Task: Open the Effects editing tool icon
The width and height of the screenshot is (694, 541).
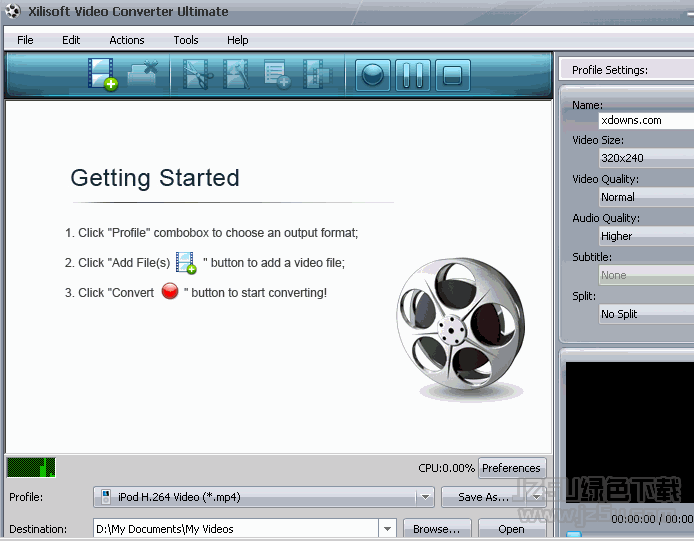Action: pyautogui.click(x=236, y=74)
